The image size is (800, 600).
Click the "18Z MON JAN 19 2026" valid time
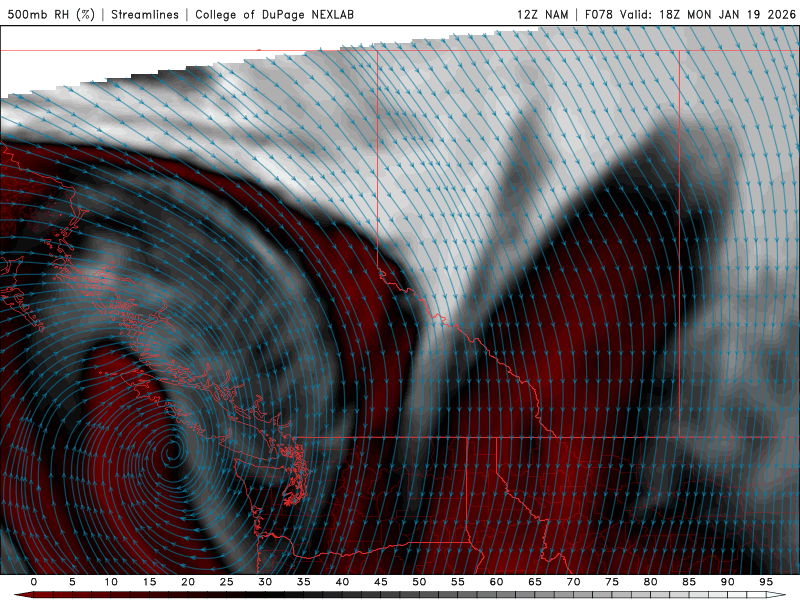click(728, 14)
